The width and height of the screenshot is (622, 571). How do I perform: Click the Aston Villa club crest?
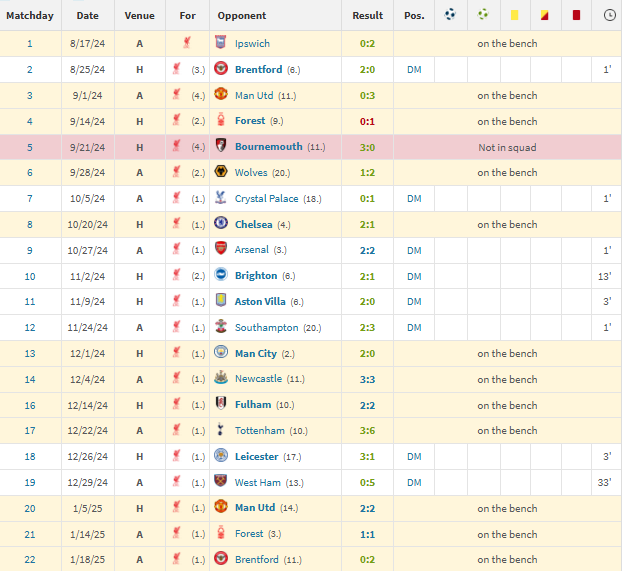point(221,300)
